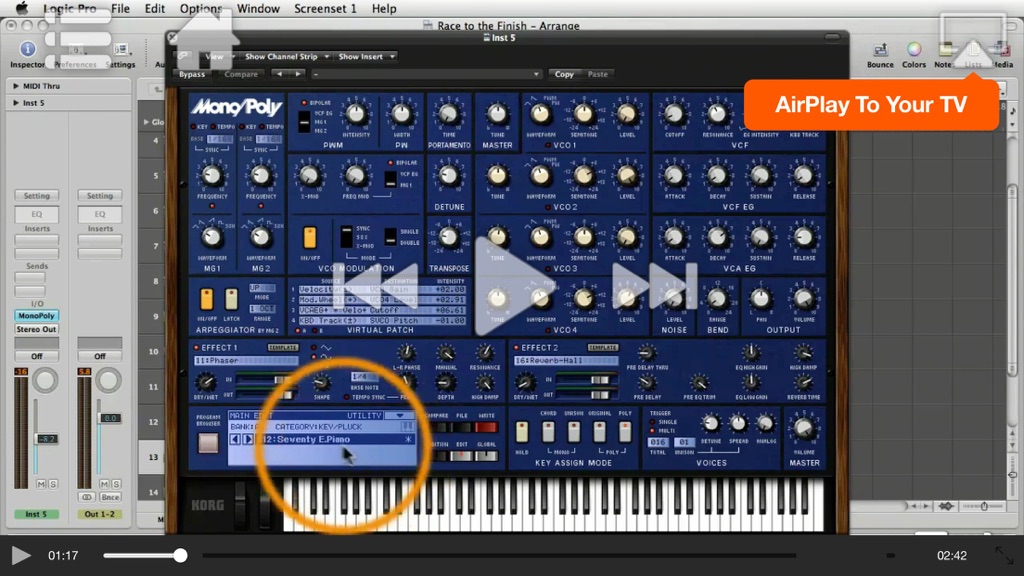1024x576 pixels.
Task: Open Effect 1 type 11:Phaser selector
Action: [x=245, y=360]
